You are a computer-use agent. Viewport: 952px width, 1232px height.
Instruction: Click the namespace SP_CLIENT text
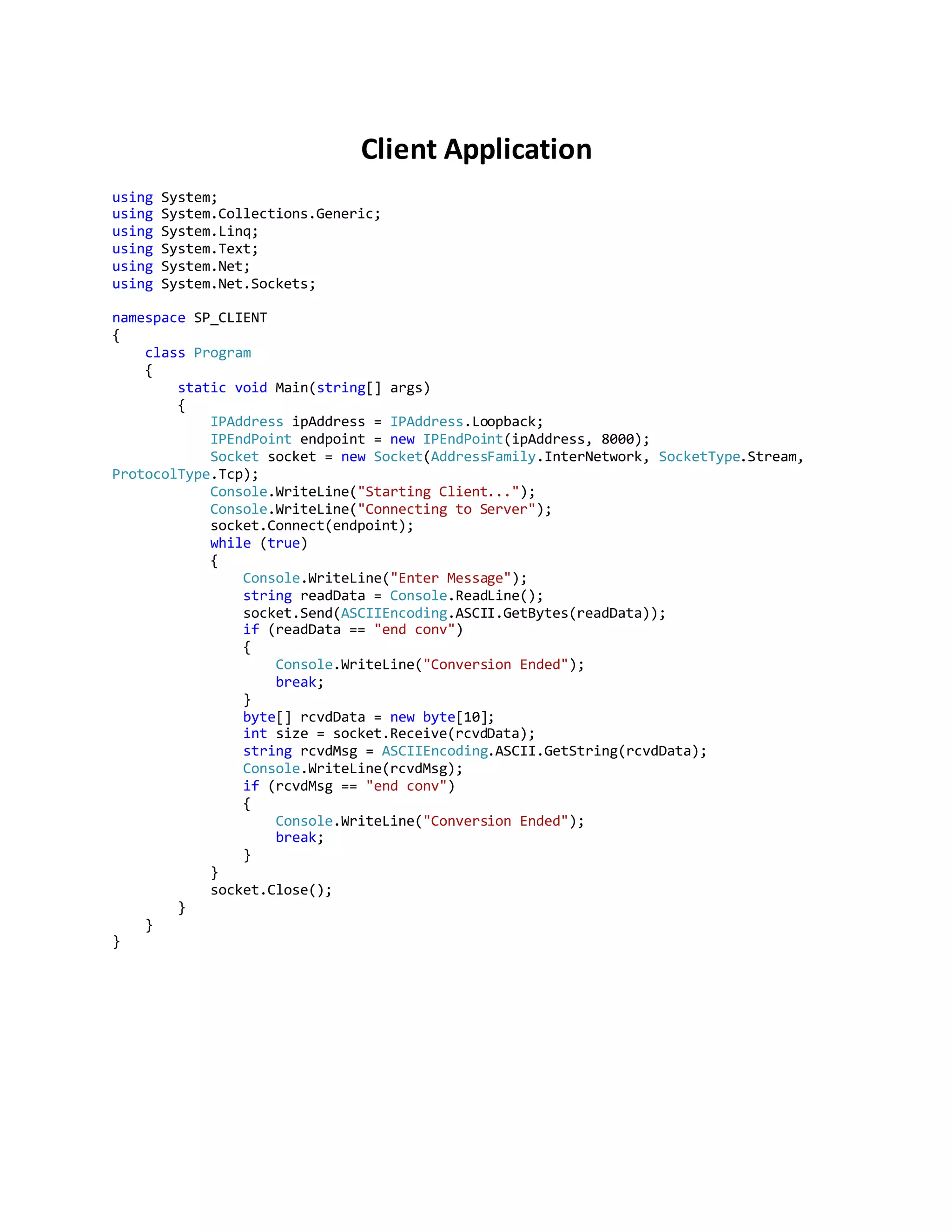click(x=190, y=318)
